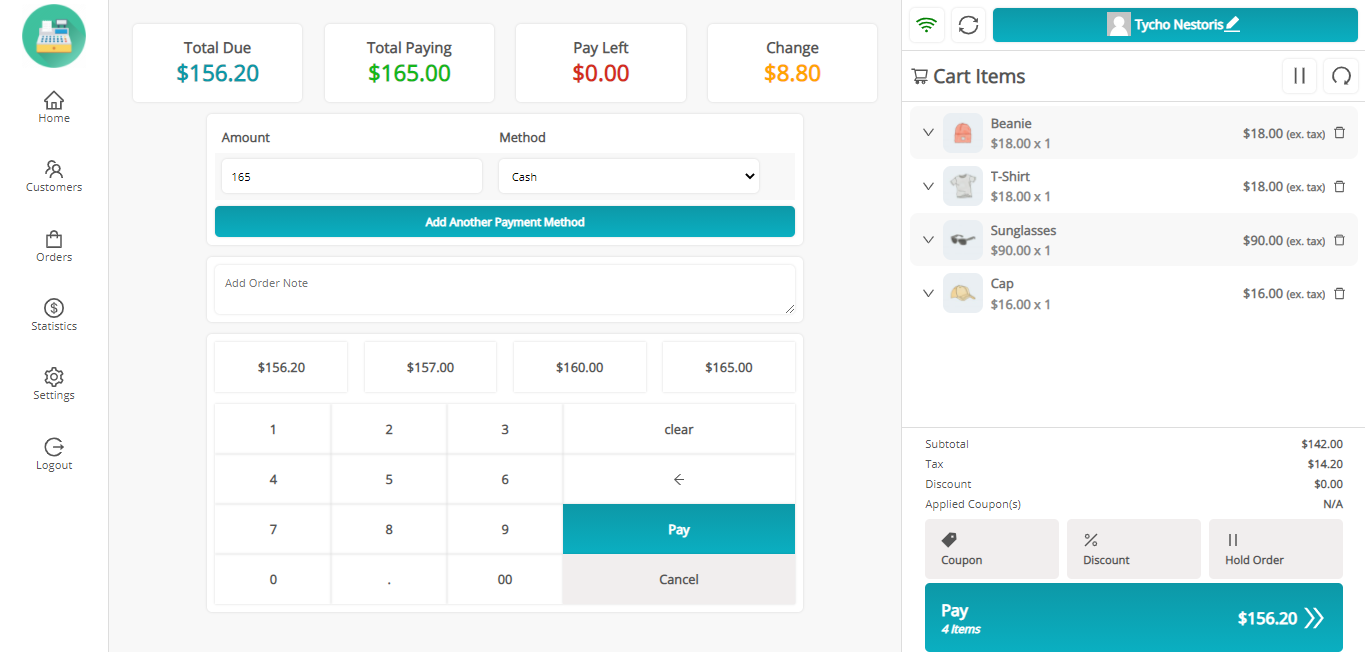The image size is (1365, 652).
Task: Remove Sunglasses using its trash icon
Action: 1340,240
